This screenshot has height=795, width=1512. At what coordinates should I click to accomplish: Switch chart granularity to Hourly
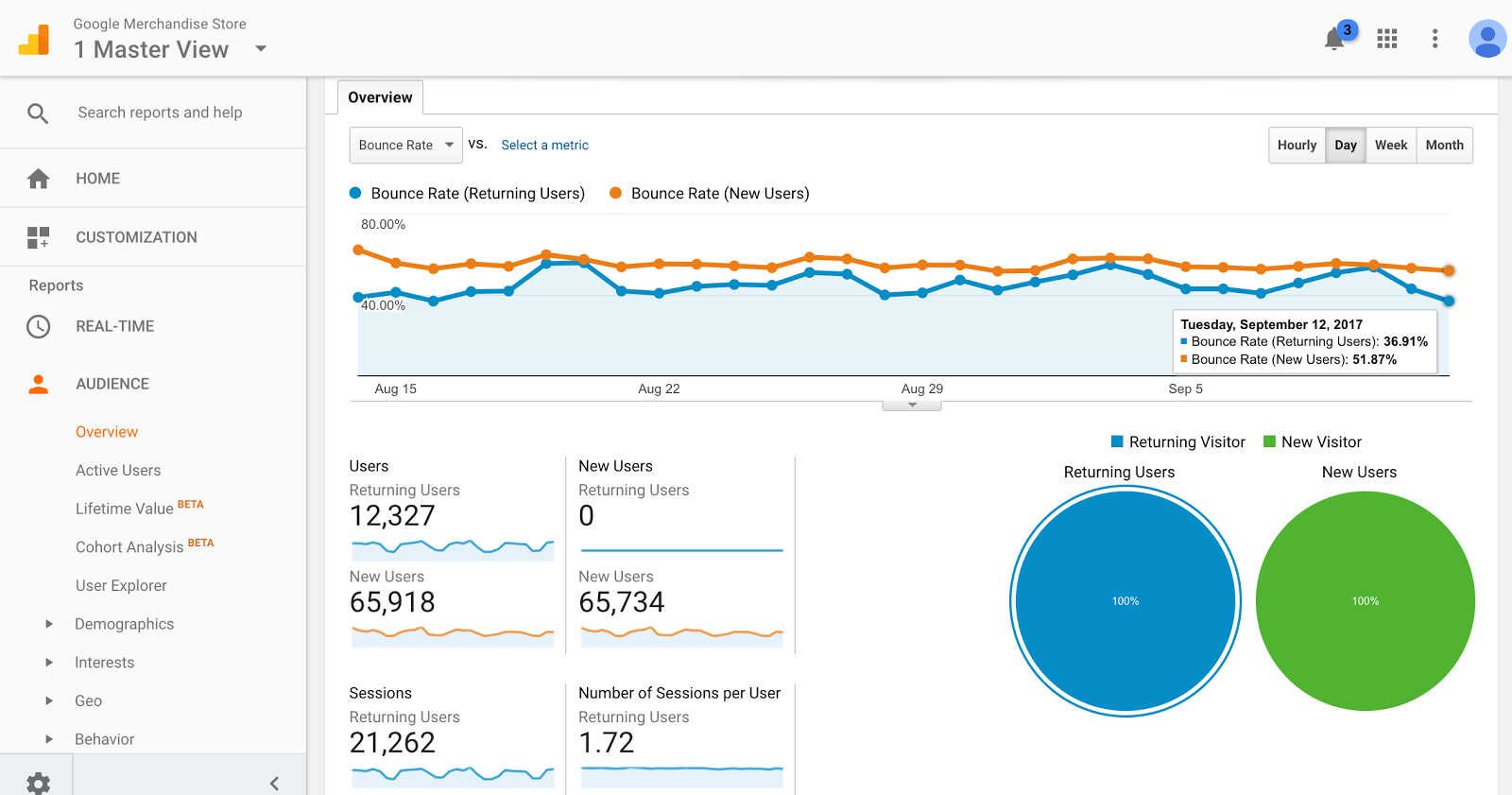tap(1297, 146)
